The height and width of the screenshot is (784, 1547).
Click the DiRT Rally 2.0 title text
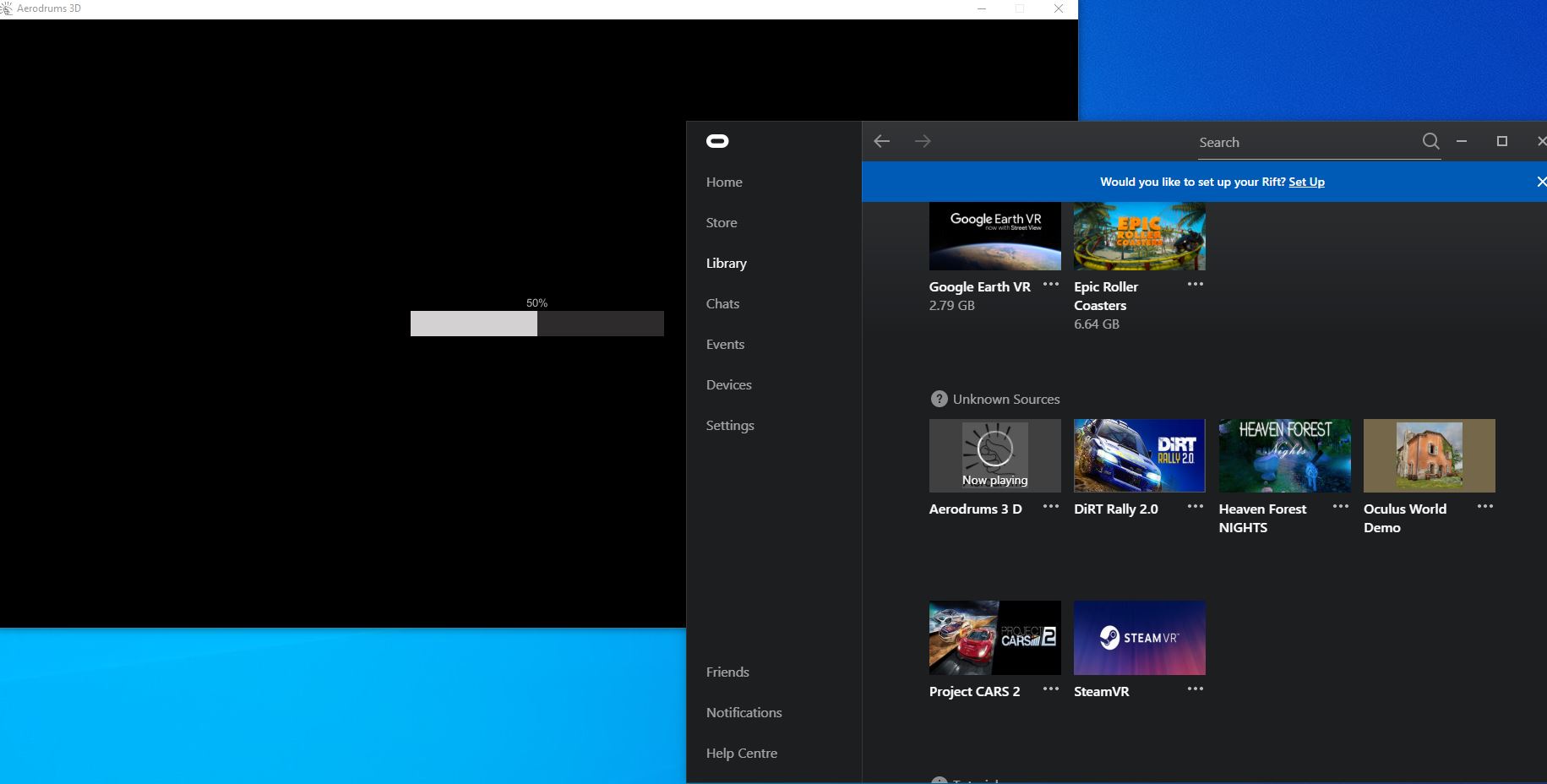[x=1116, y=509]
